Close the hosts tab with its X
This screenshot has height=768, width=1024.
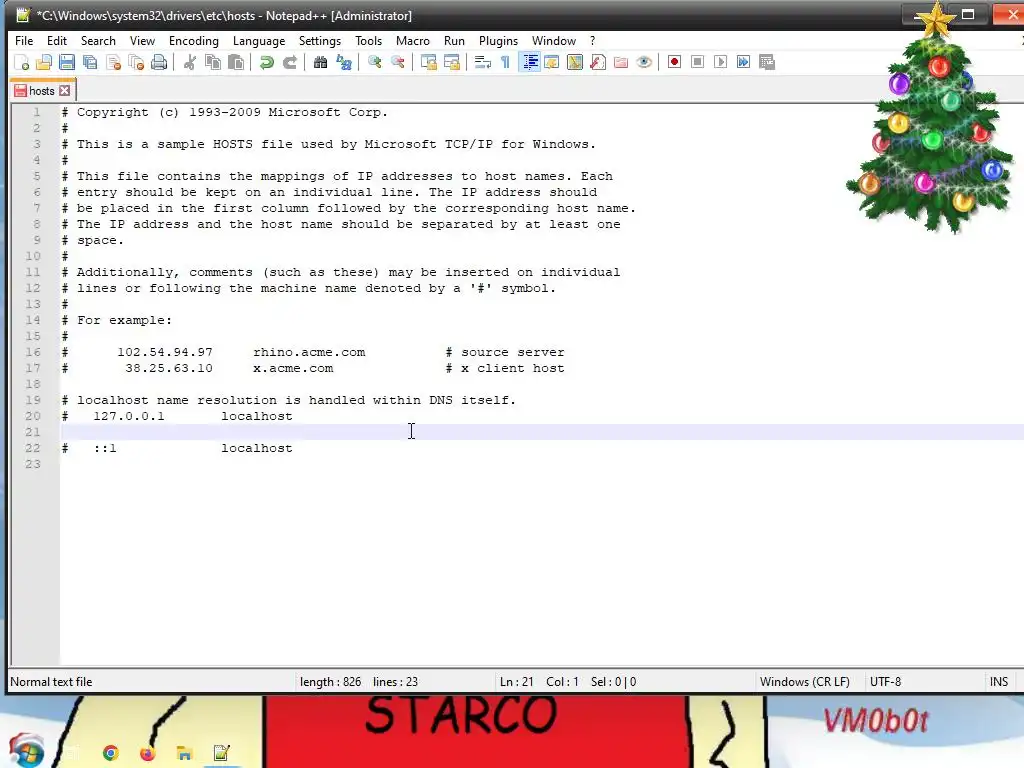coord(65,91)
